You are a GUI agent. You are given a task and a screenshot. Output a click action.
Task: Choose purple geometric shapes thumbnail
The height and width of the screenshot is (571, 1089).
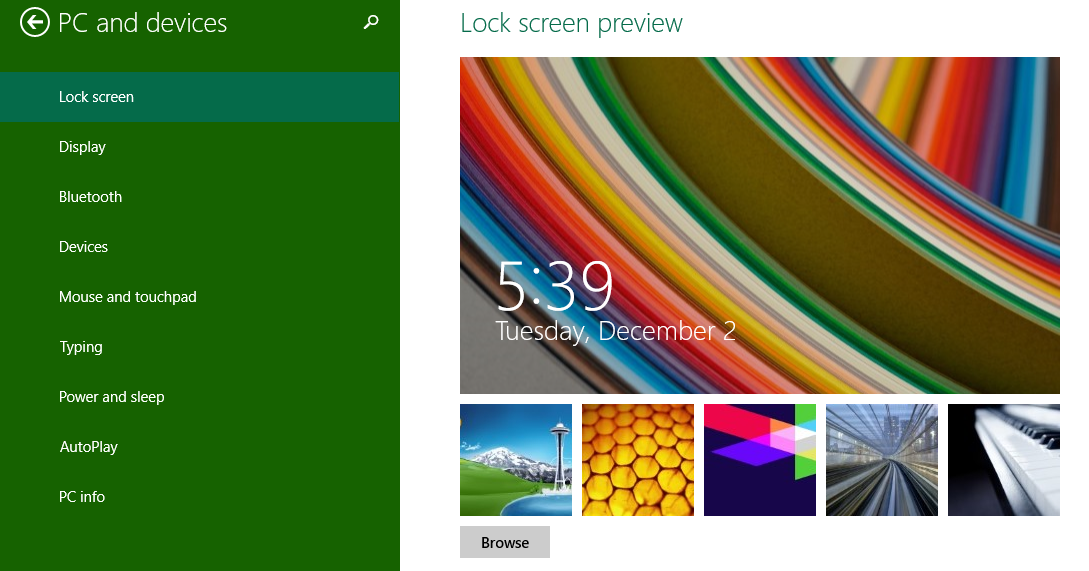pyautogui.click(x=760, y=460)
